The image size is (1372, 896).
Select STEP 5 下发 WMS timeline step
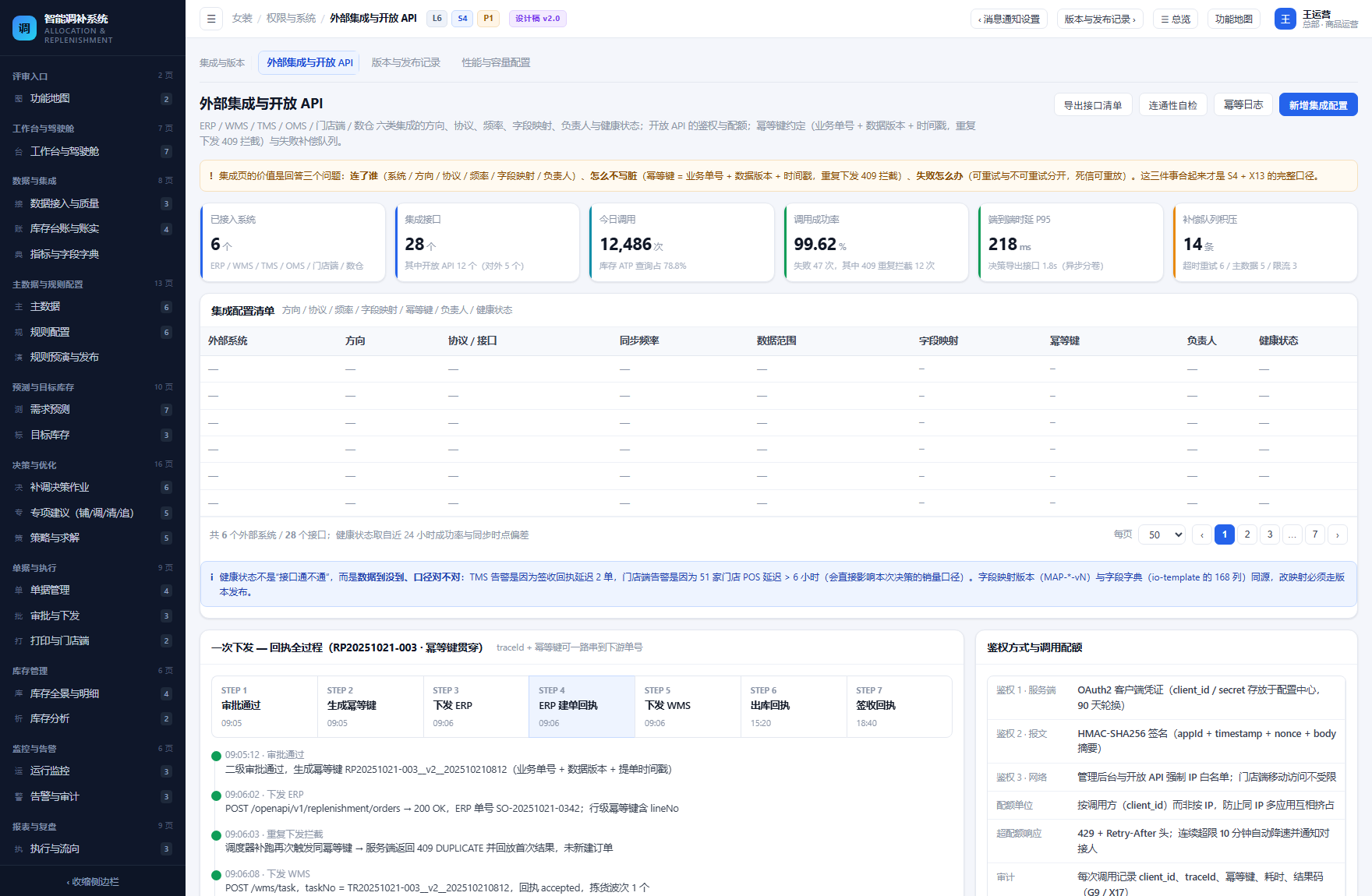click(x=688, y=707)
